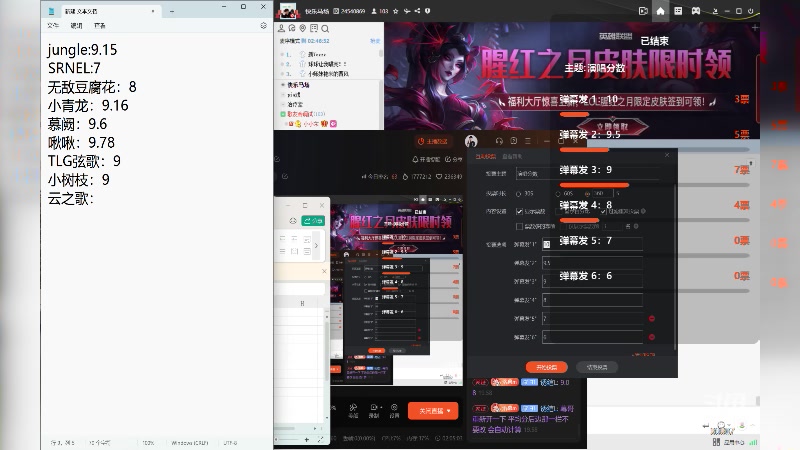
Task: Close the voting settings dialog
Action: coord(667,155)
